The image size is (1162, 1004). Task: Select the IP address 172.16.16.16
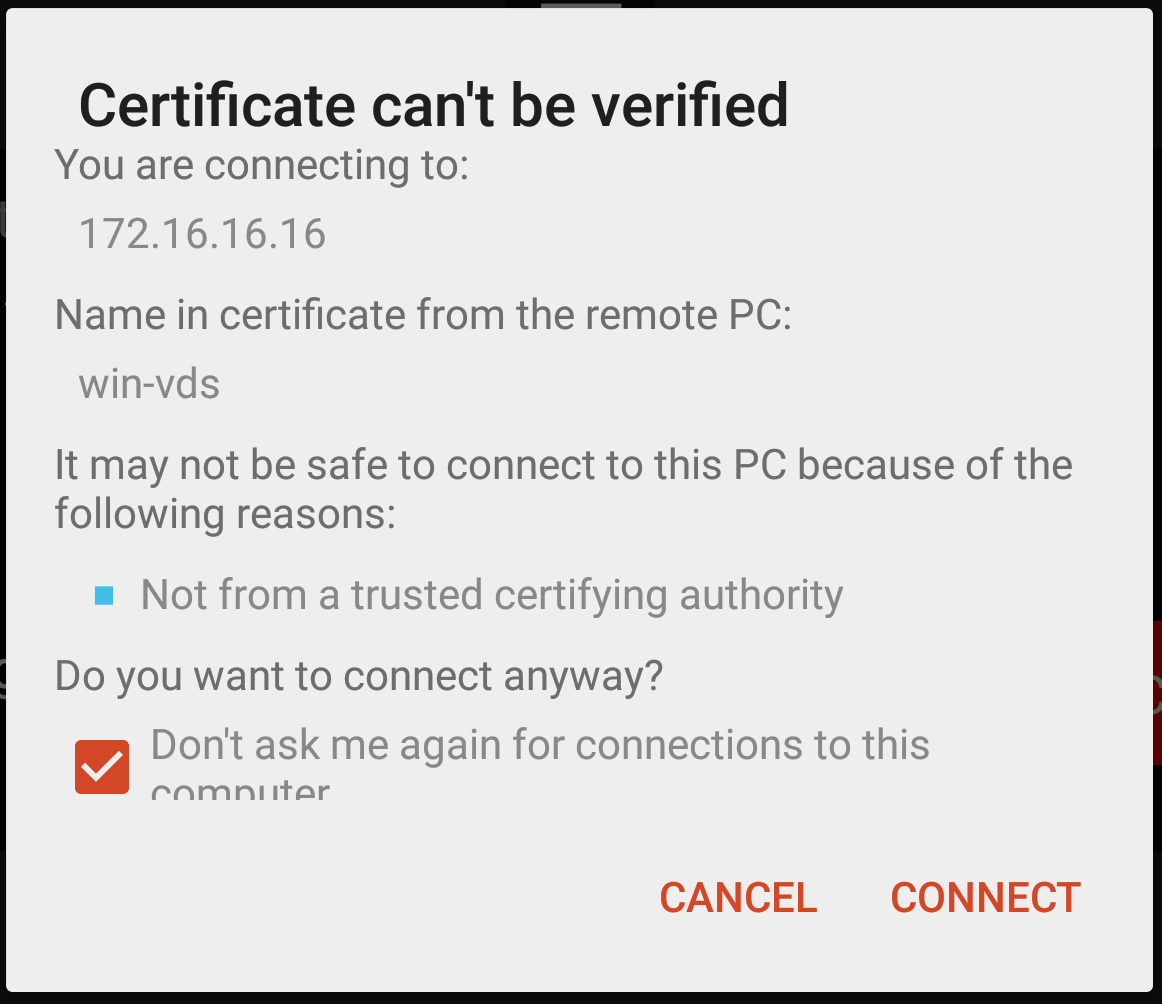click(202, 234)
